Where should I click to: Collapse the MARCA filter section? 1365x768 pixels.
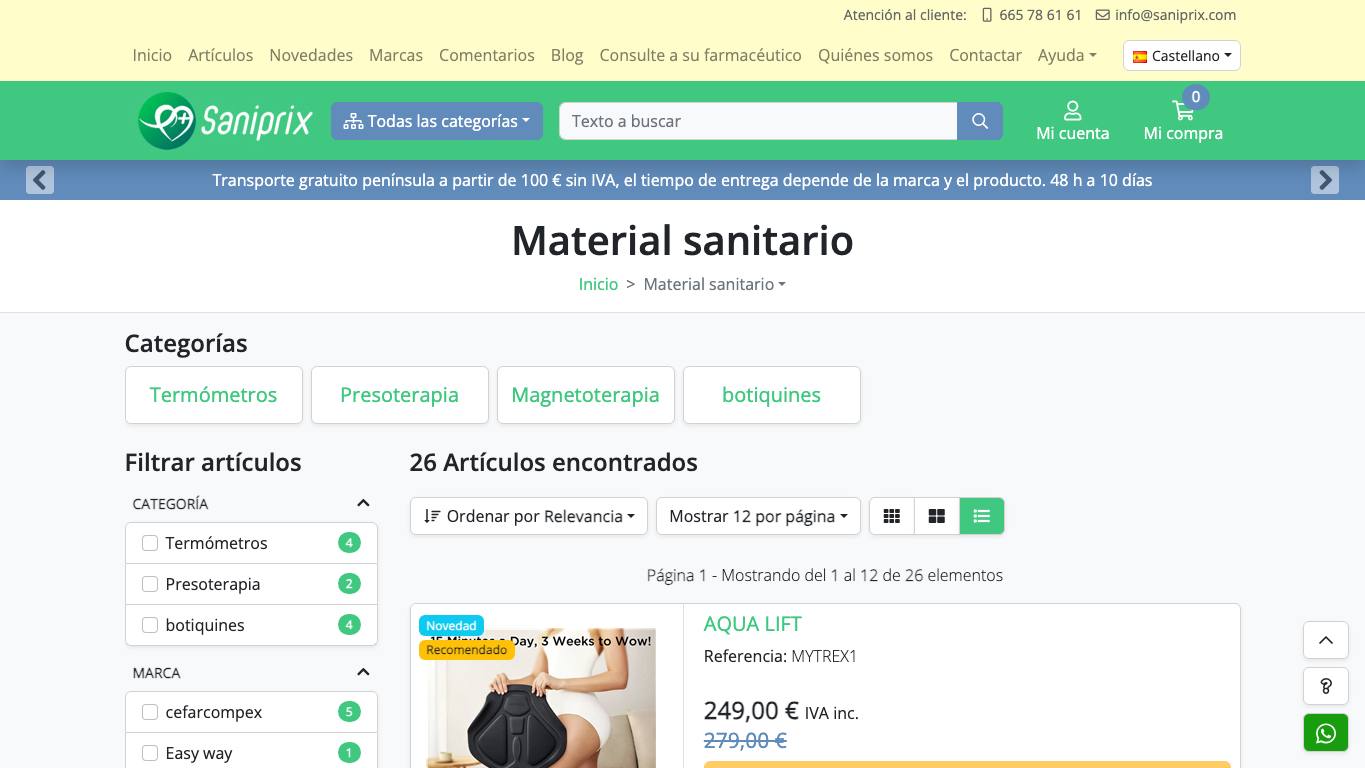(363, 672)
